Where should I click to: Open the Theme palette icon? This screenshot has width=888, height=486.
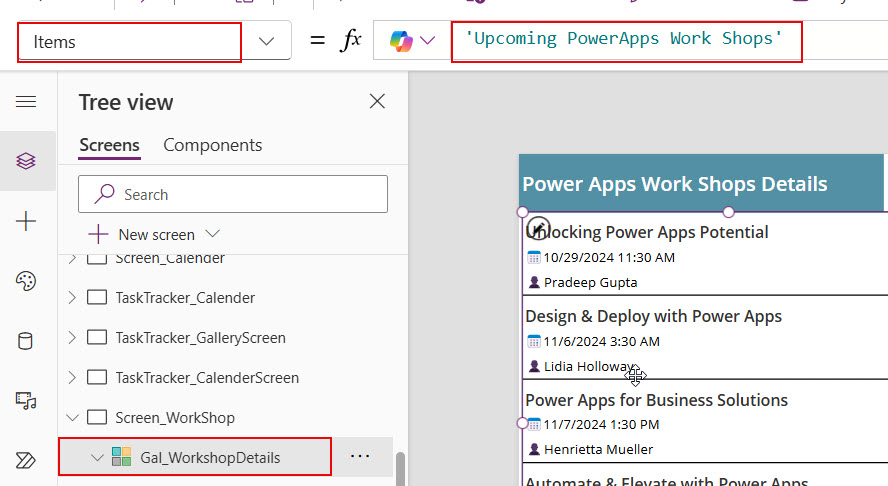tap(26, 281)
